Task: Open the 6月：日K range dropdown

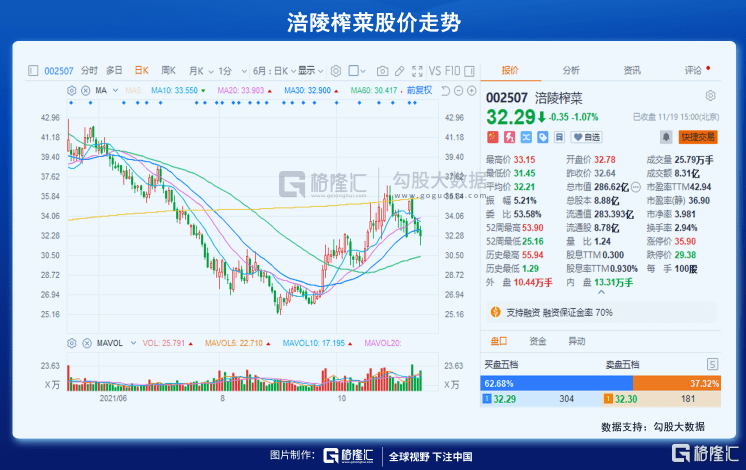Action: tap(275, 71)
